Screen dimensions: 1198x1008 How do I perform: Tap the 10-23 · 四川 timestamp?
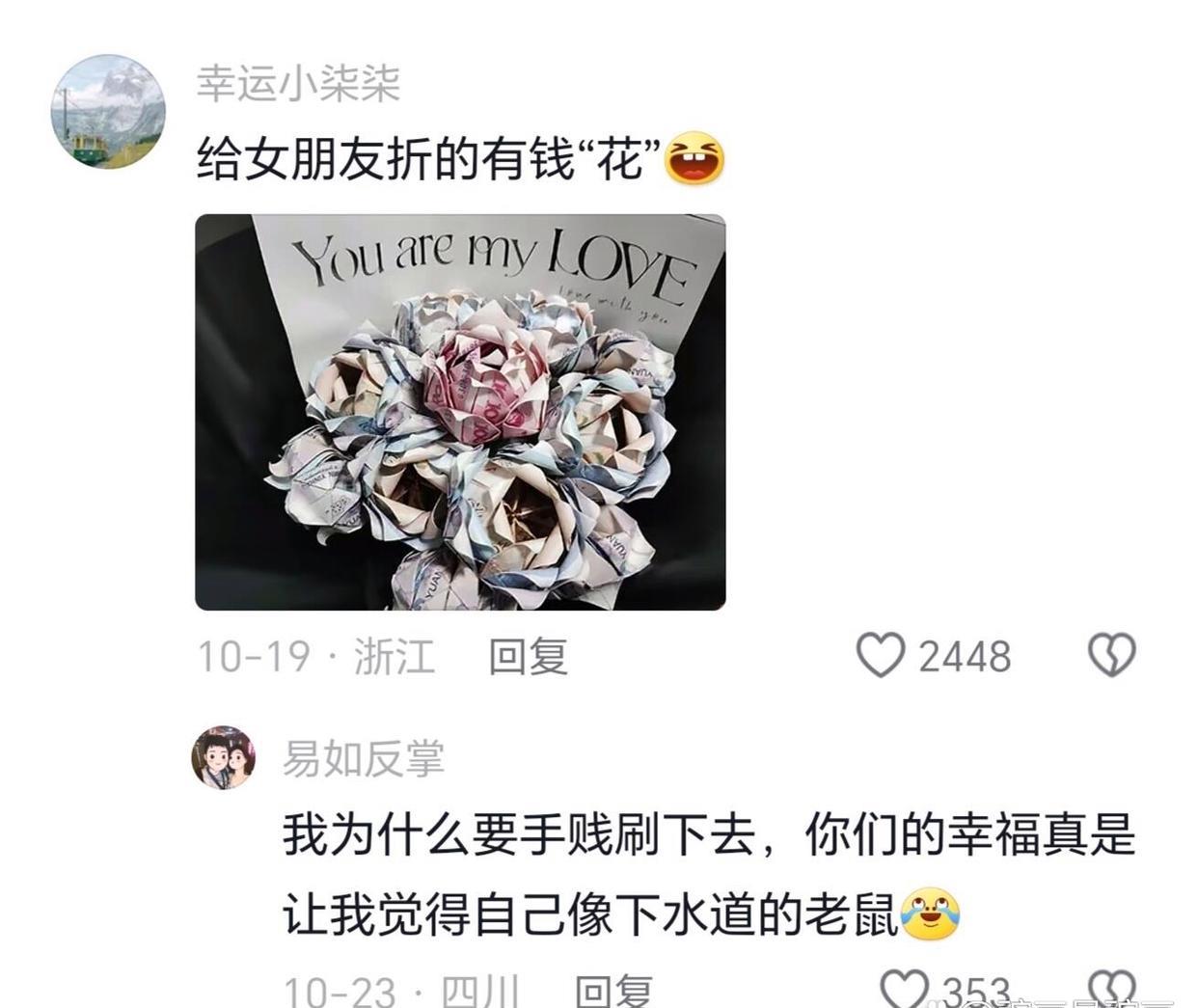click(x=401, y=991)
